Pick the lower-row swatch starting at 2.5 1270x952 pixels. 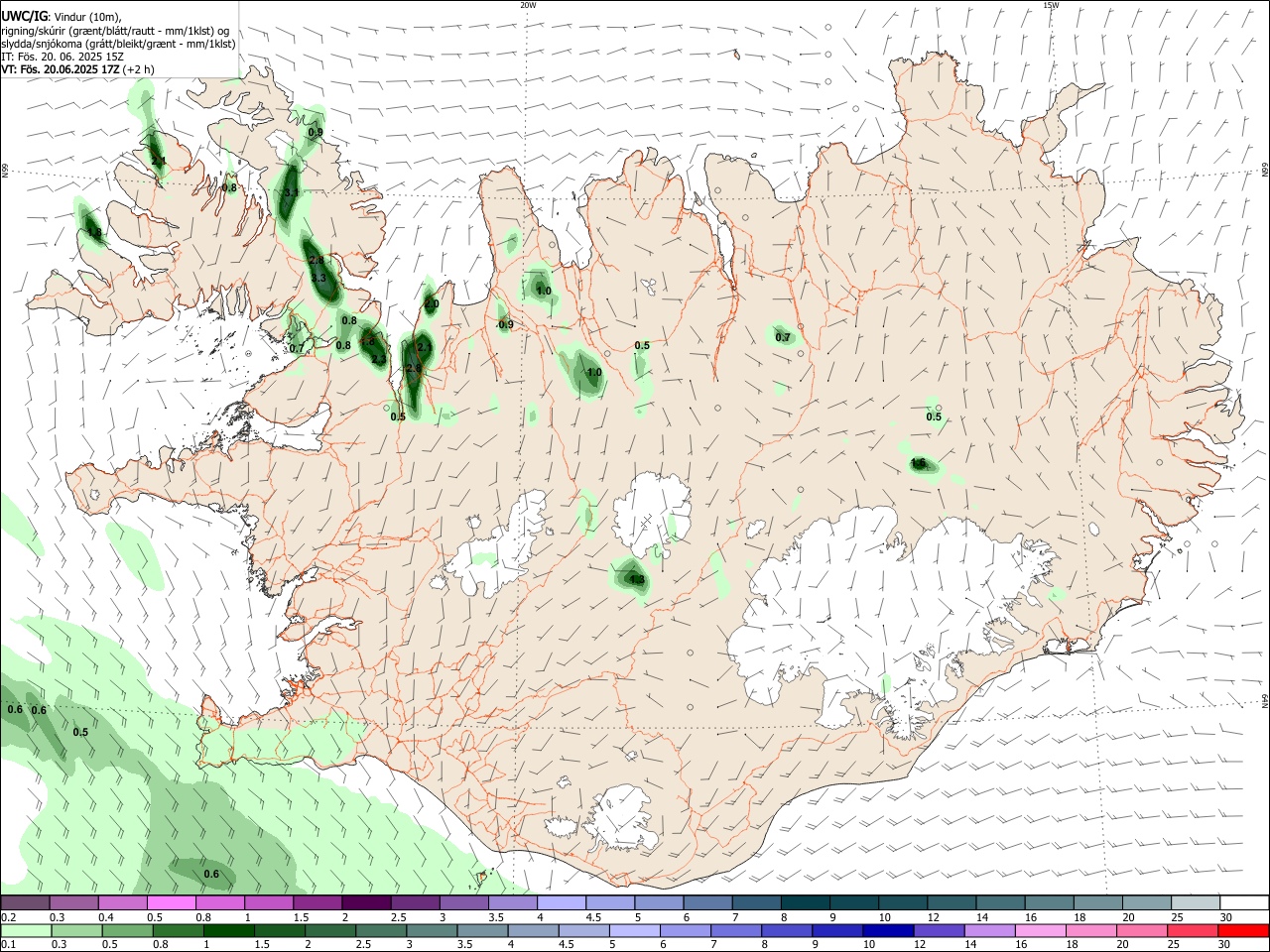[x=380, y=930]
